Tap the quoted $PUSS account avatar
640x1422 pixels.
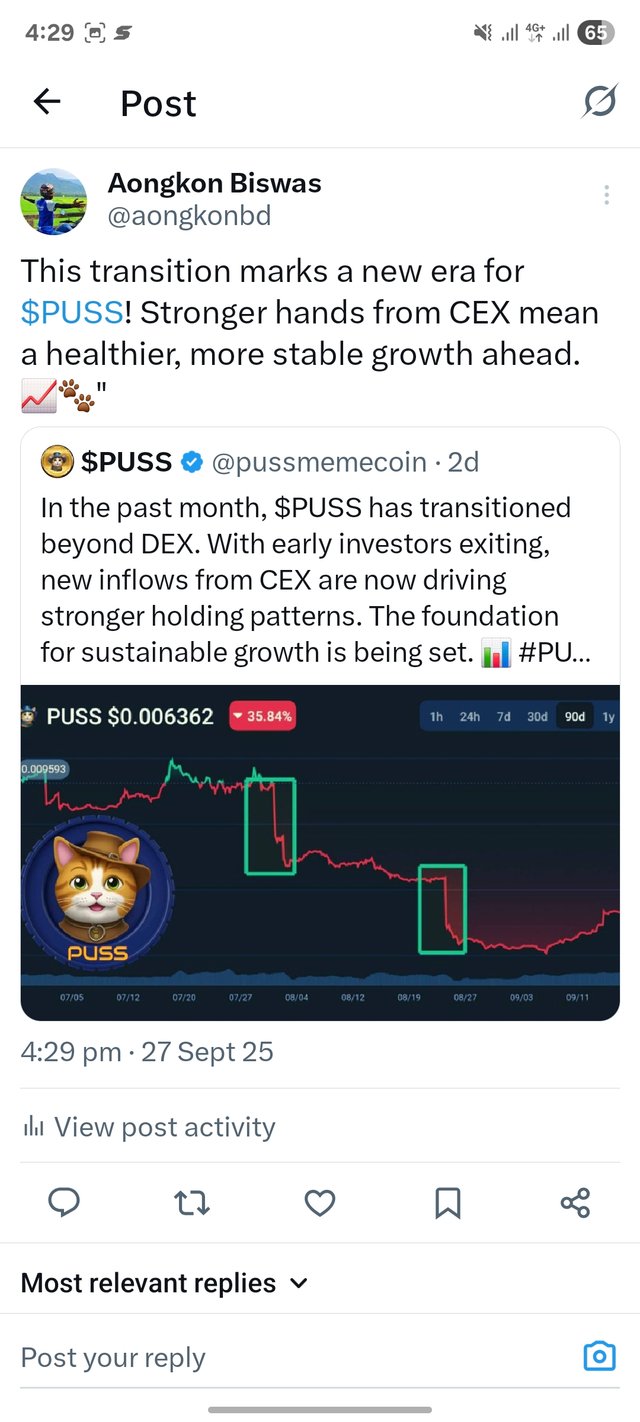point(58,461)
